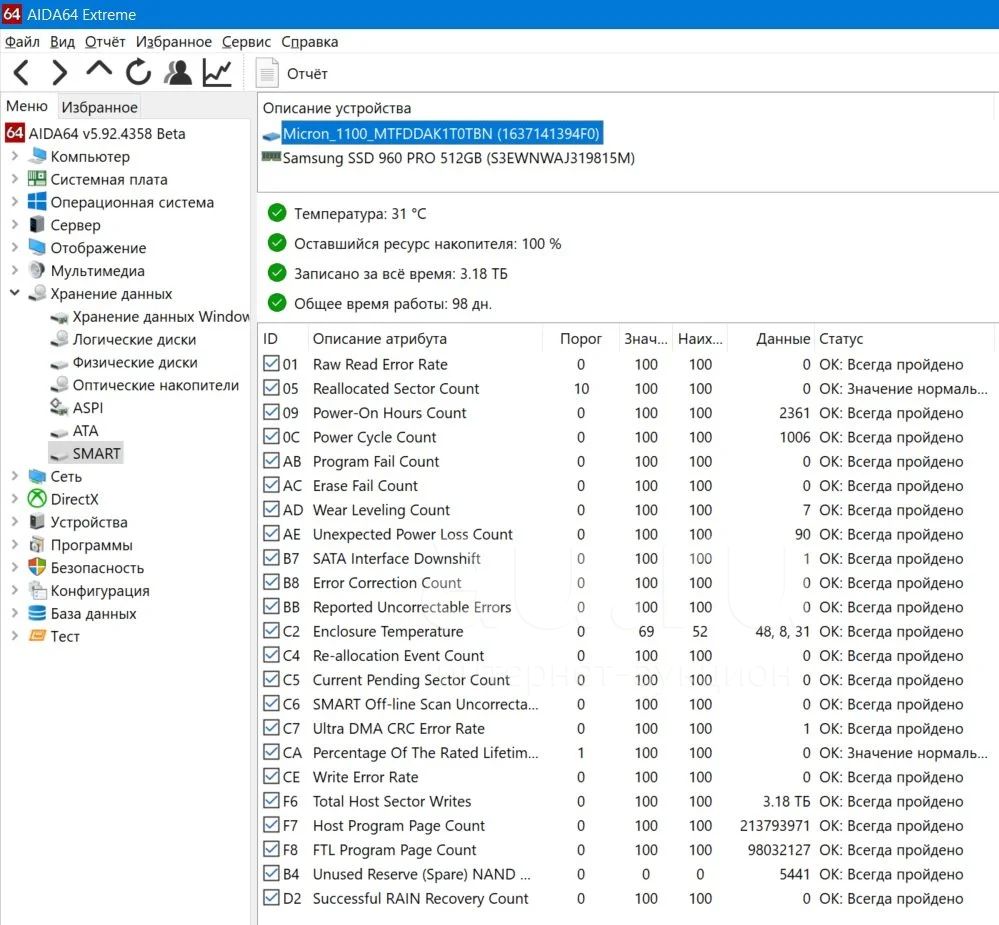
Task: Select the SMART item in storage tree
Action: [x=96, y=453]
